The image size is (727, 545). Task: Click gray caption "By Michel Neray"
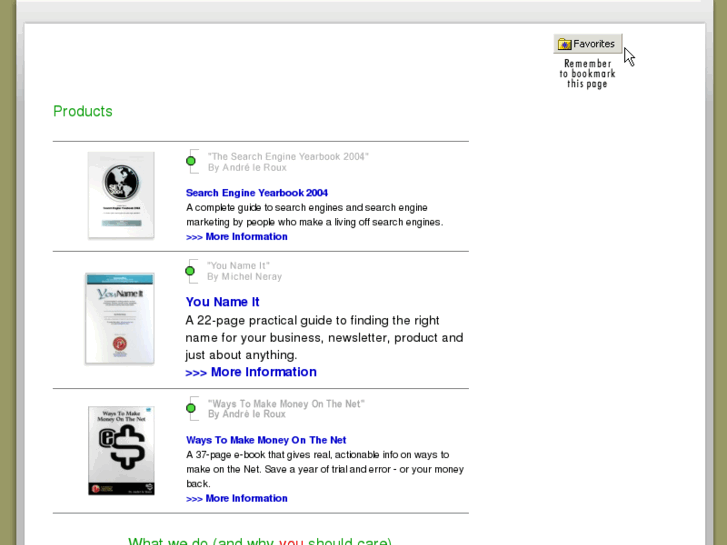(x=244, y=277)
